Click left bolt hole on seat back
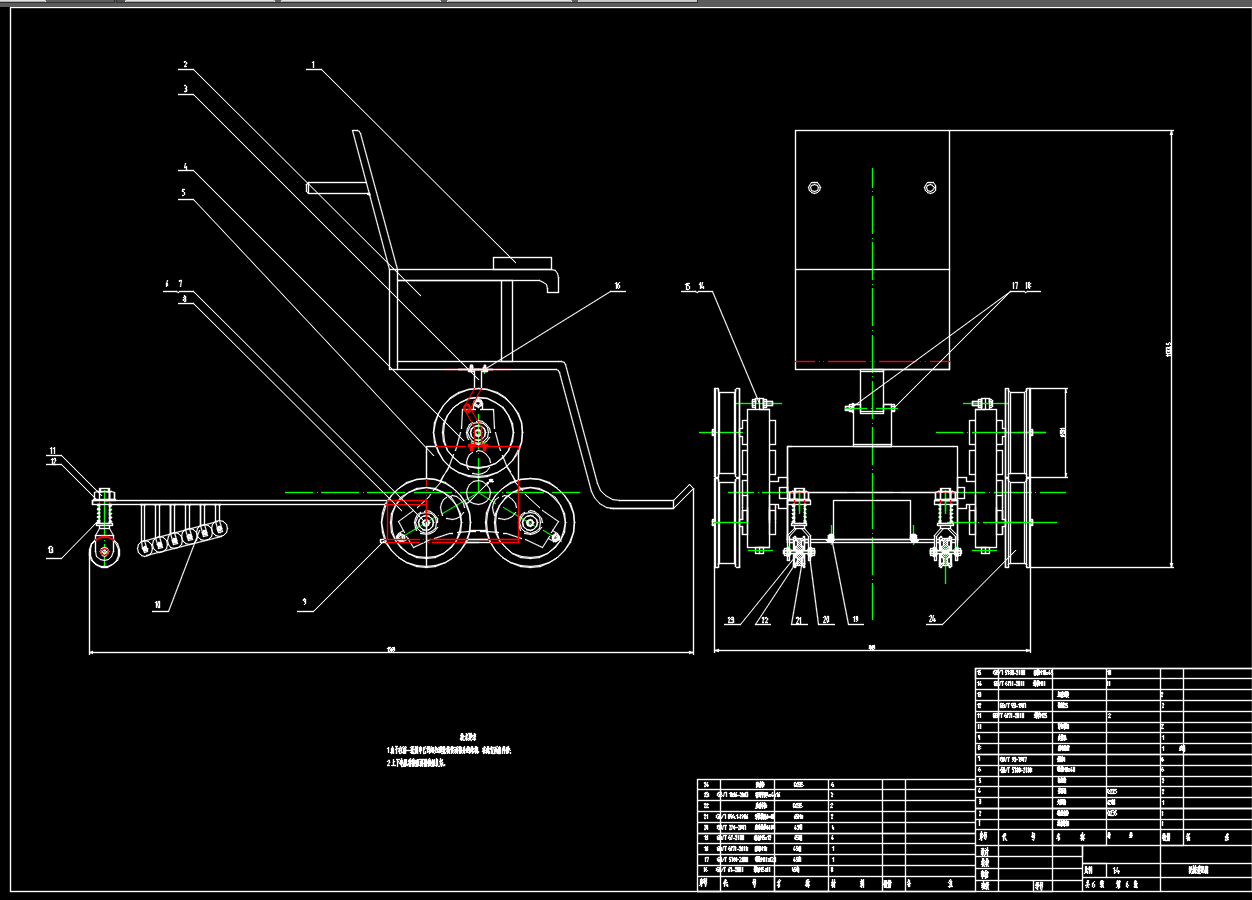The width and height of the screenshot is (1252, 900). (x=815, y=187)
